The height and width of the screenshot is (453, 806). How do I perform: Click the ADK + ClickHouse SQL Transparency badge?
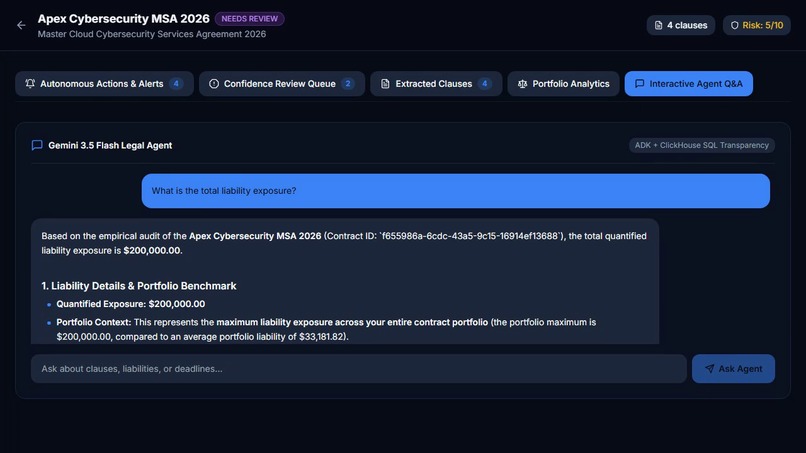tap(702, 145)
